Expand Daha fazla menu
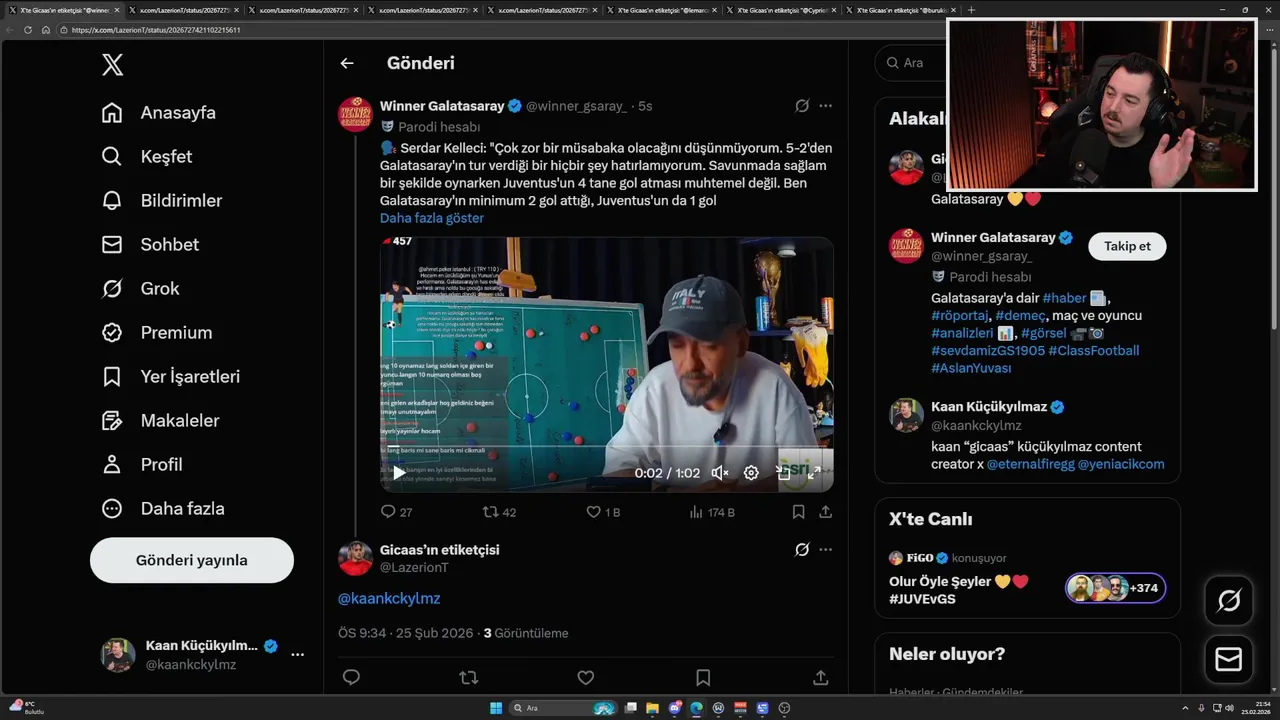The width and height of the screenshot is (1280, 720). coord(163,508)
